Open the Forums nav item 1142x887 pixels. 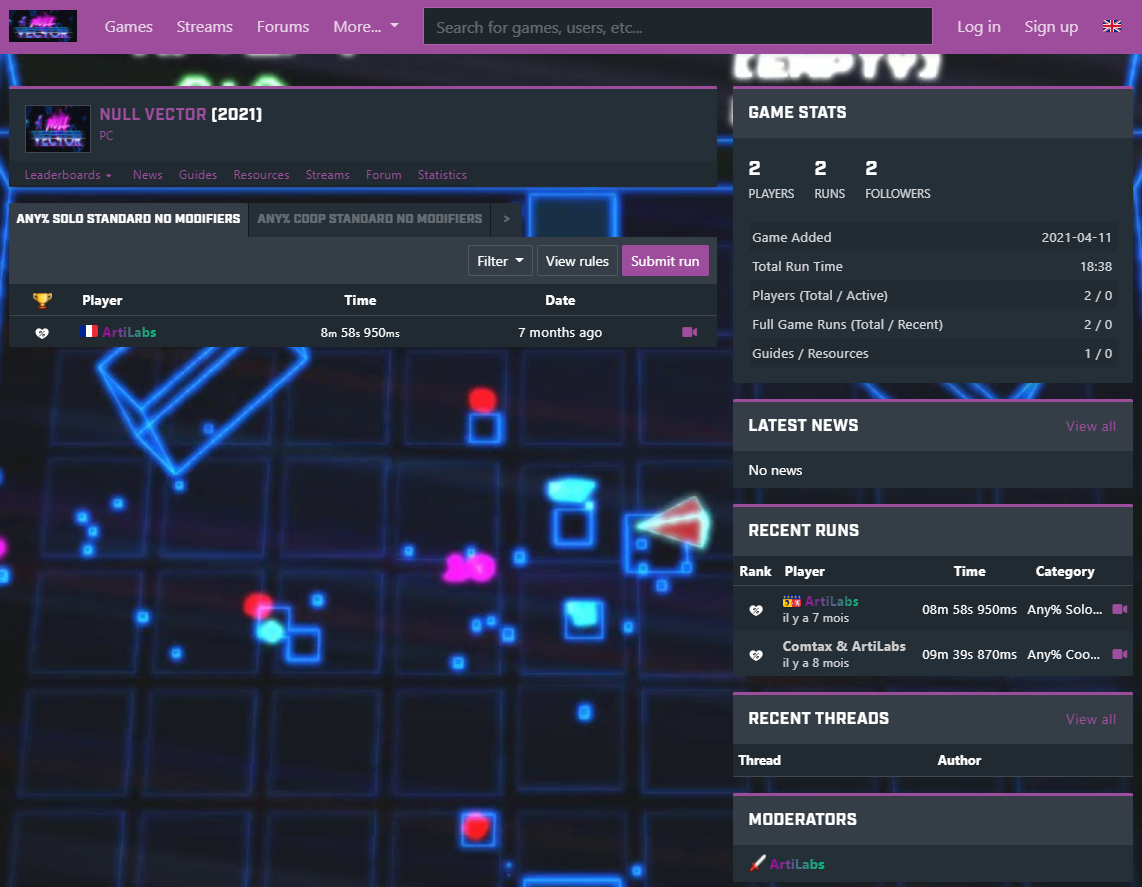coord(283,26)
